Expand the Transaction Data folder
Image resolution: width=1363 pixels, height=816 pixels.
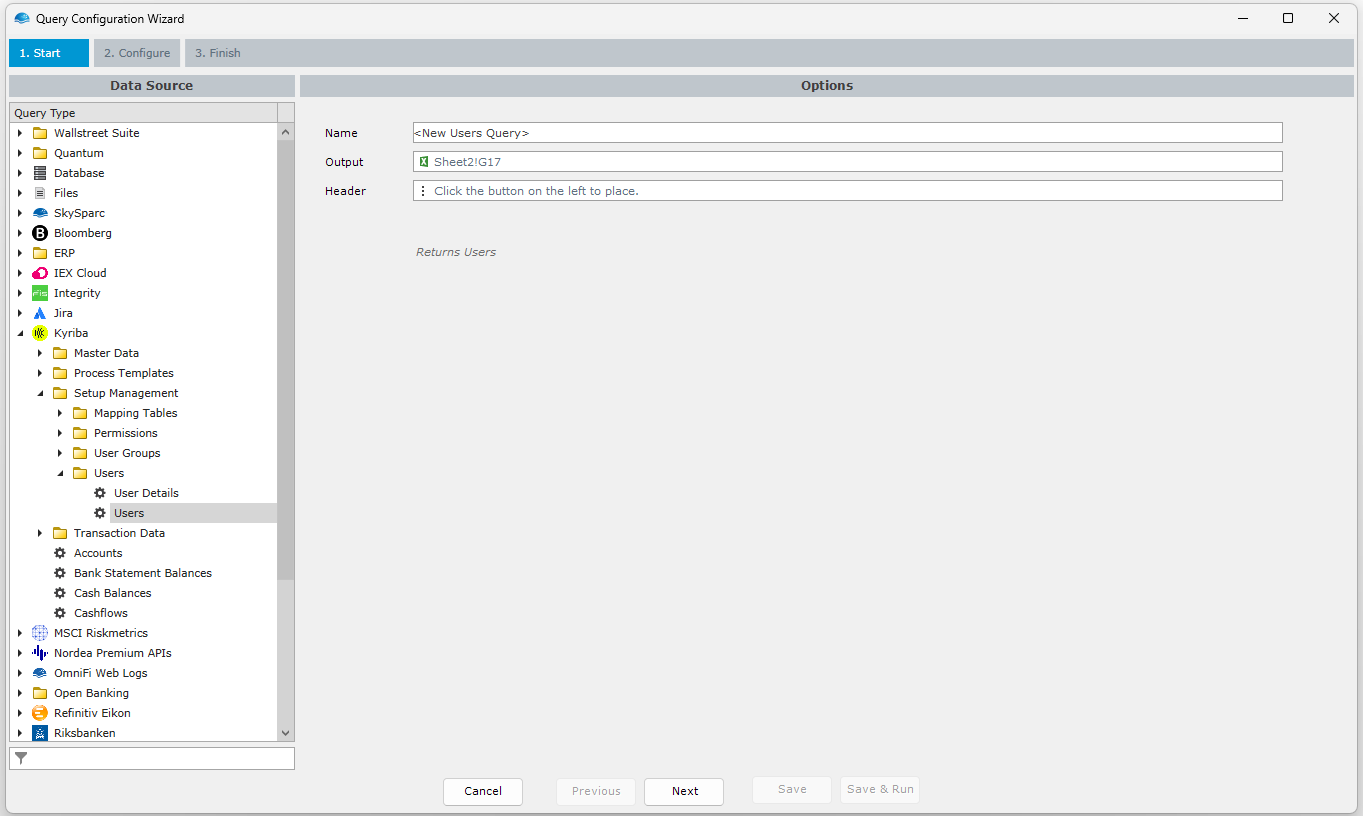pyautogui.click(x=40, y=533)
